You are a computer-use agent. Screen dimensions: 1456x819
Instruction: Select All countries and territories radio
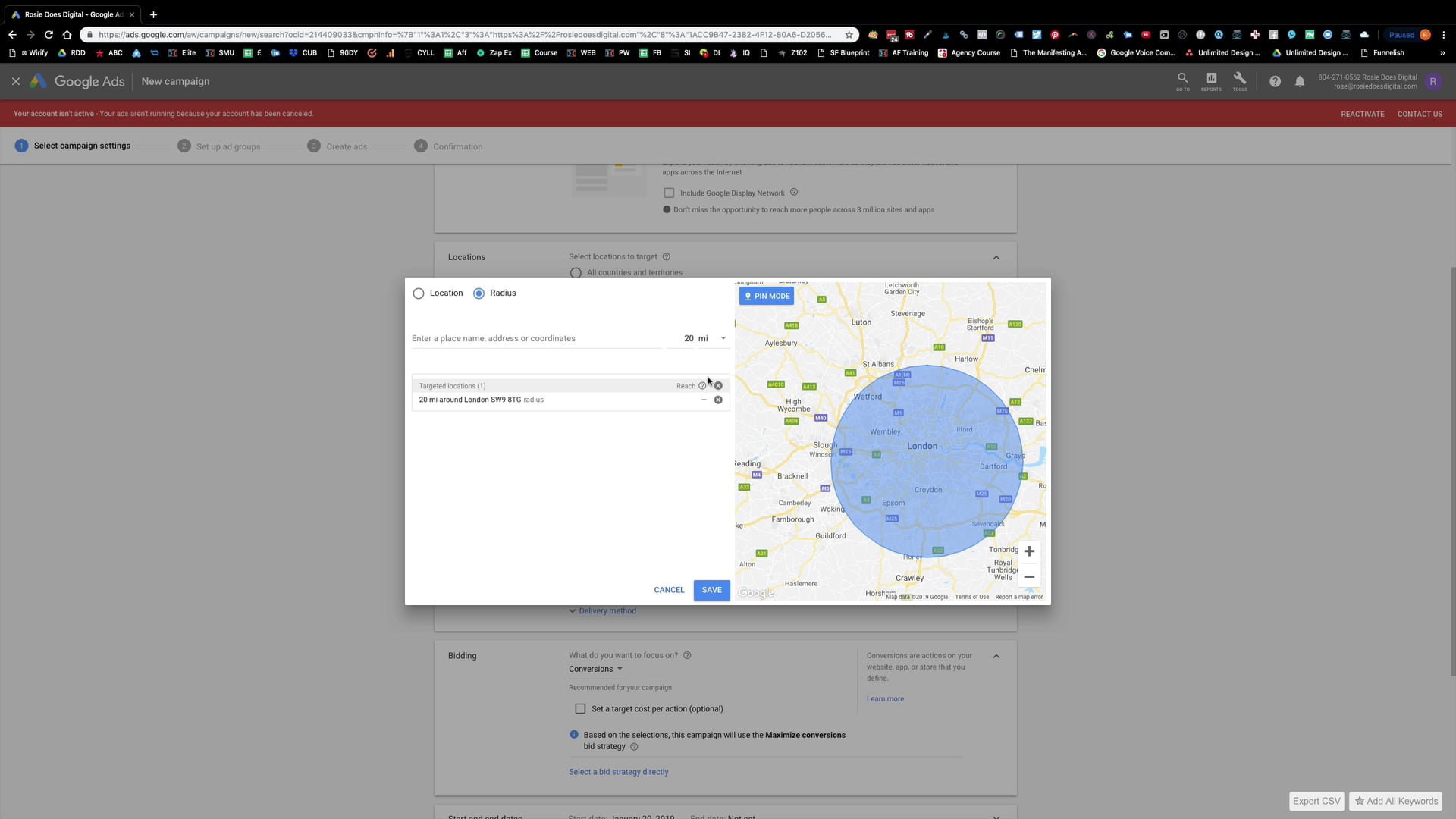pos(576,273)
